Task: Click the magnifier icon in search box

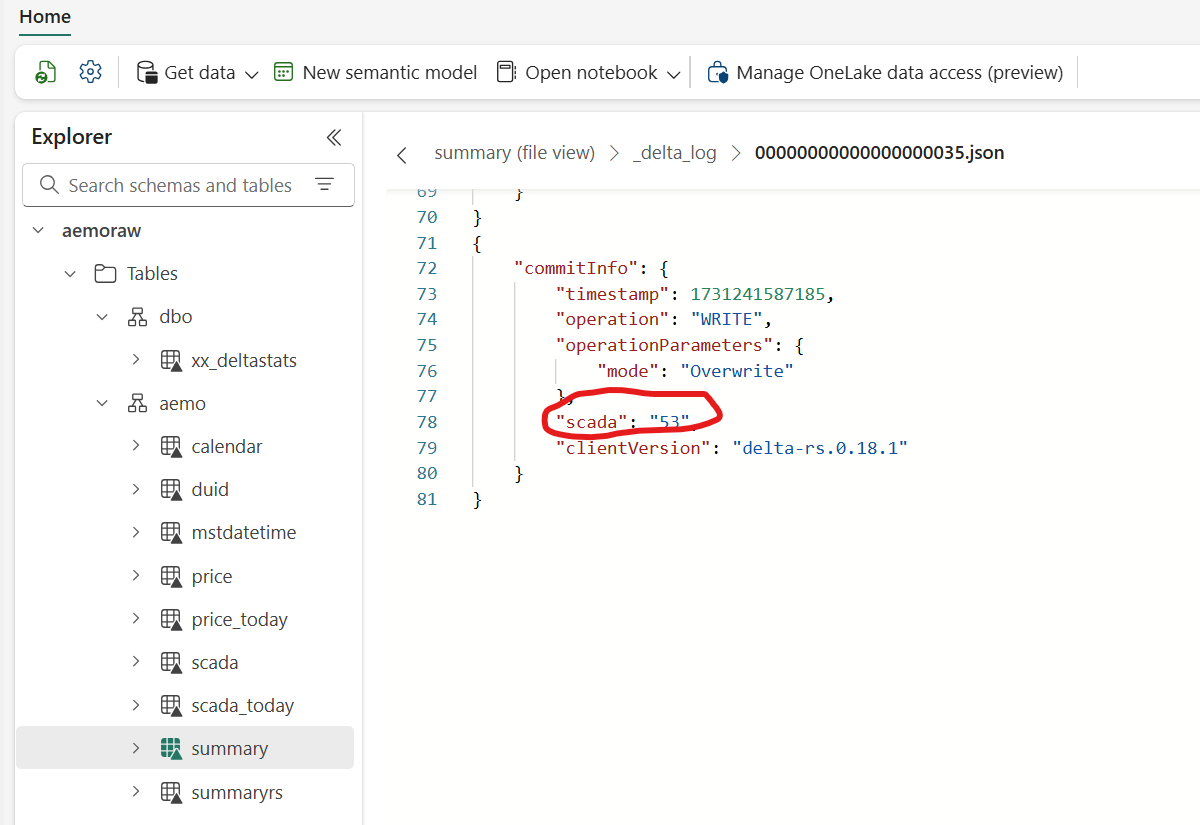Action: 49,185
